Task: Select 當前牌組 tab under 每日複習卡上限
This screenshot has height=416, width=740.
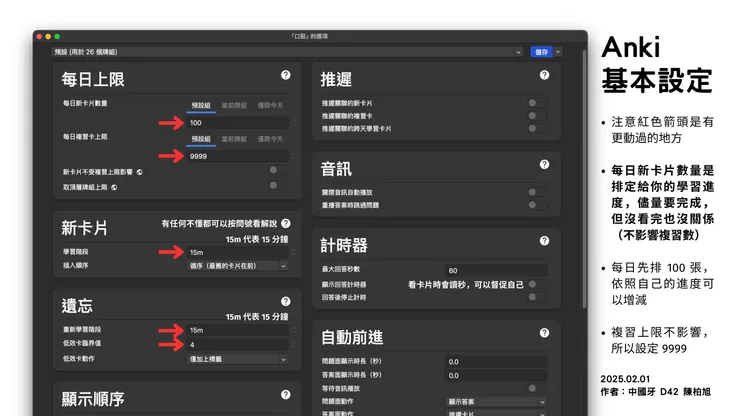Action: coord(234,139)
